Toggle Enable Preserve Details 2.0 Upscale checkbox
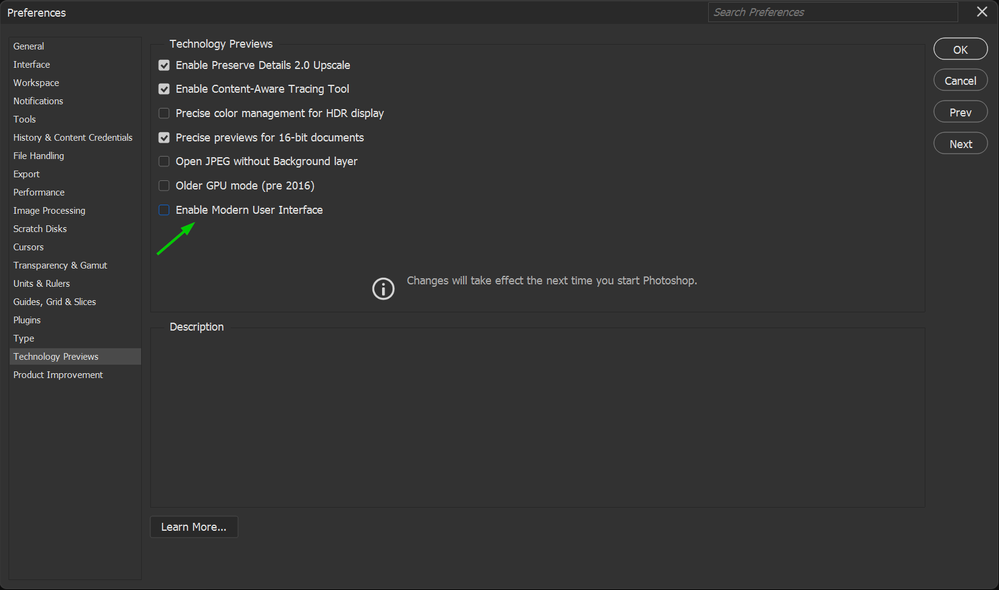 [x=164, y=65]
